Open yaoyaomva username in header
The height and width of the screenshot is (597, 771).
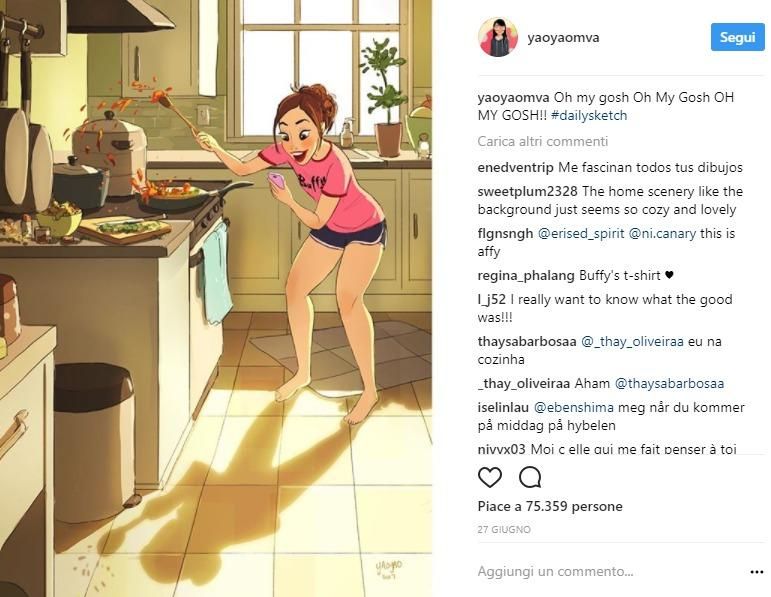click(x=563, y=38)
